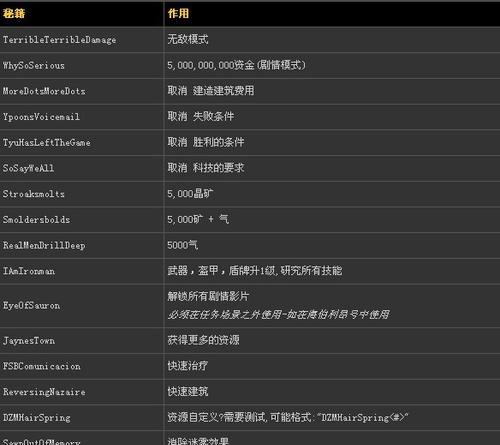500x445 pixels.
Task: Select the RealMenDrillDeep cheat code
Action: coord(44,246)
